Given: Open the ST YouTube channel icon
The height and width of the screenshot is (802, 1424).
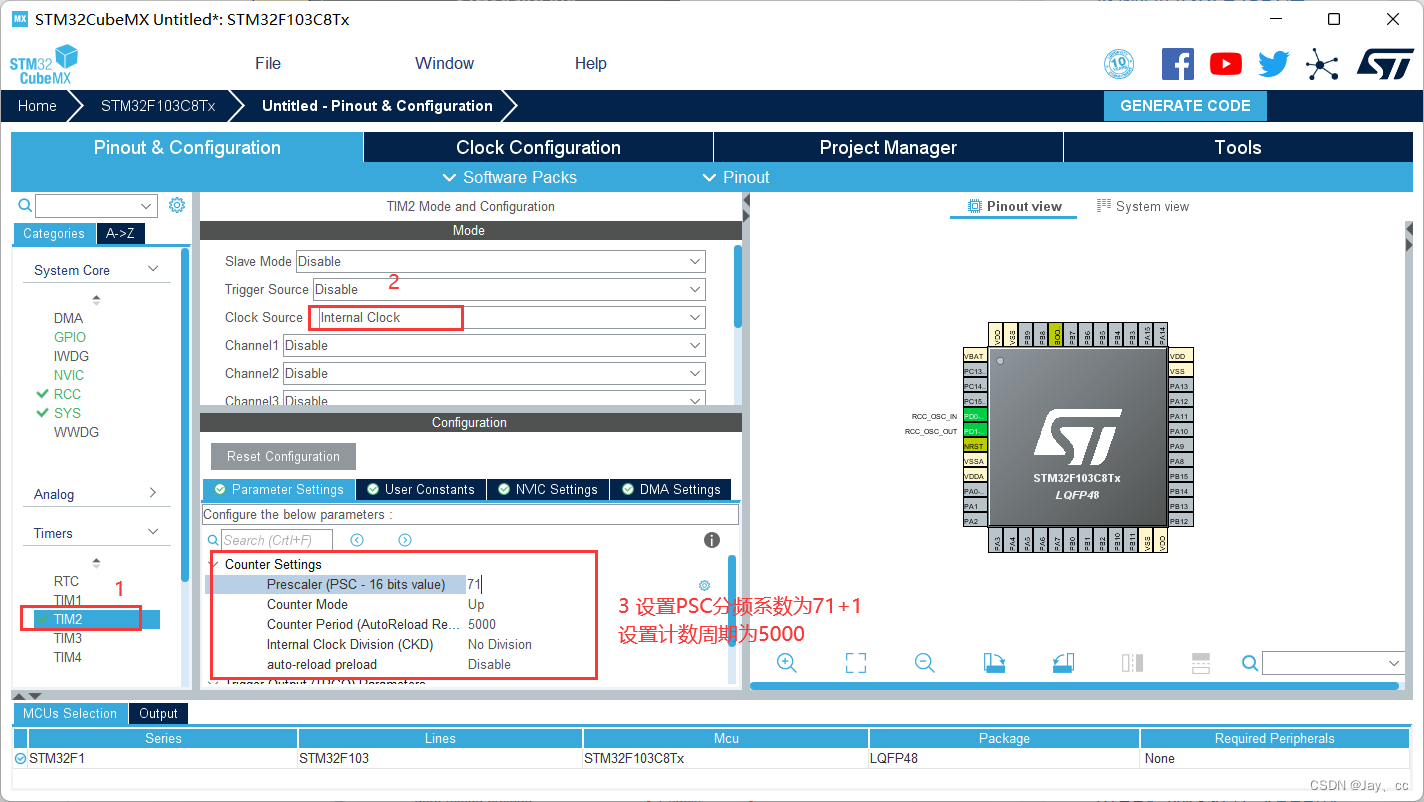Looking at the screenshot, I should [x=1226, y=64].
